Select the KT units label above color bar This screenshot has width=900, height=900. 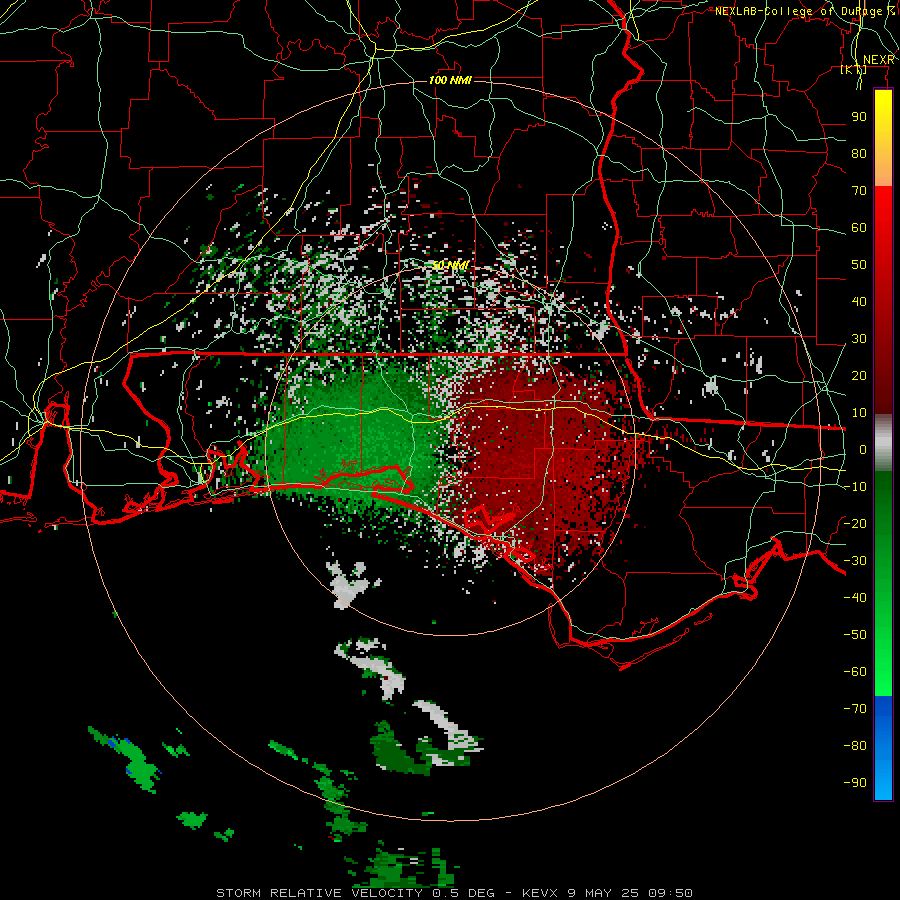(x=853, y=69)
